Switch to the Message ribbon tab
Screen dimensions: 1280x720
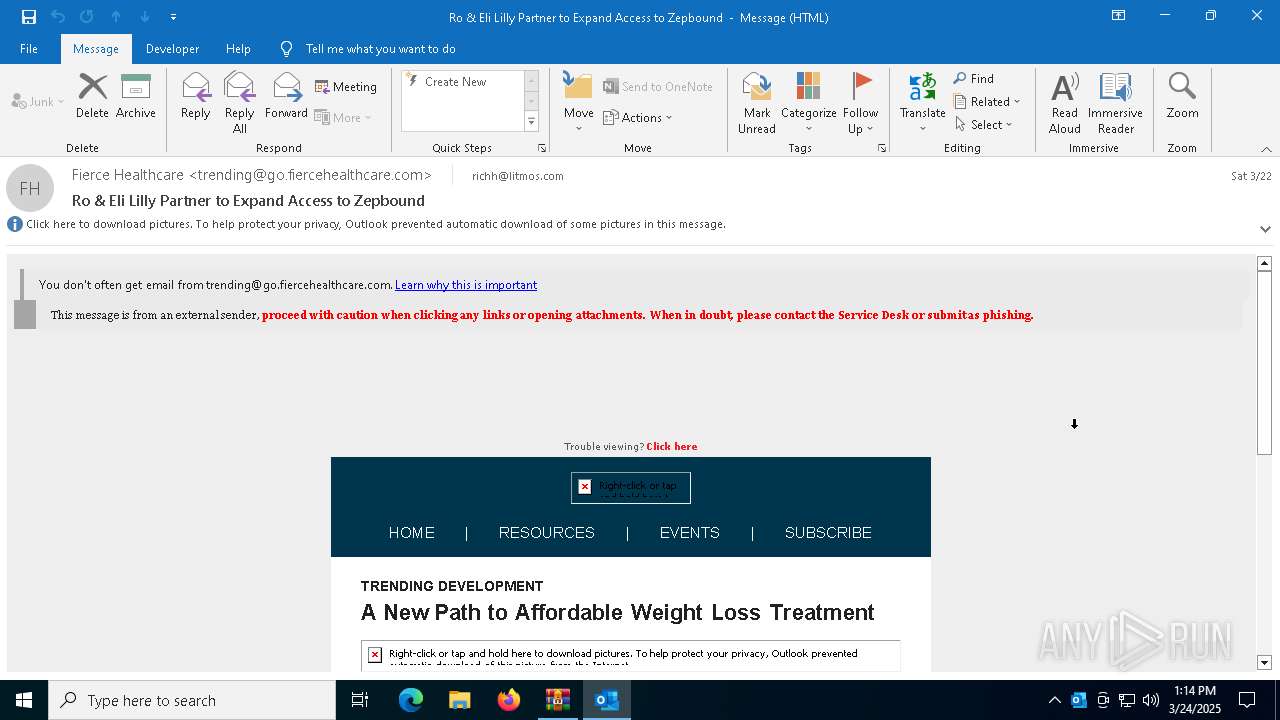coord(96,49)
